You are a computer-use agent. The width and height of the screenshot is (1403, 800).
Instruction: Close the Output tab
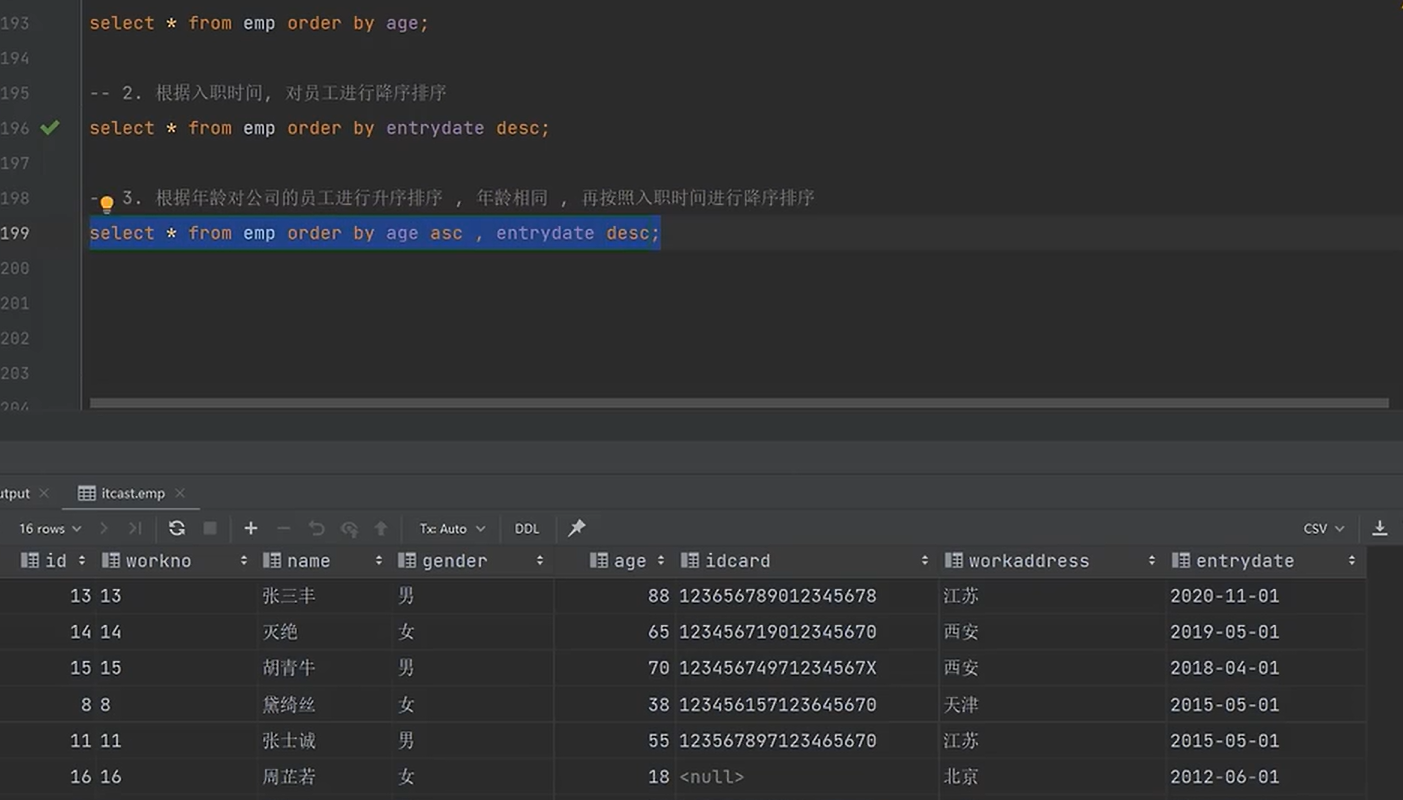tap(44, 493)
